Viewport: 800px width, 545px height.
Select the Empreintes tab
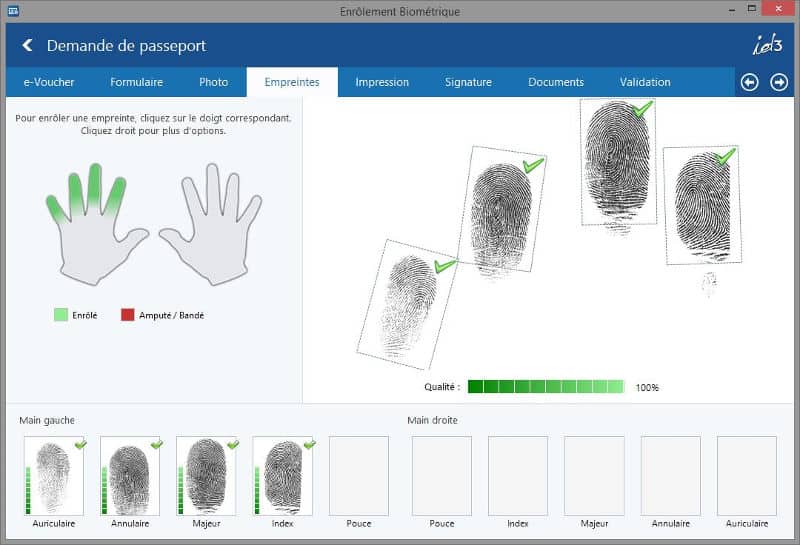point(292,82)
